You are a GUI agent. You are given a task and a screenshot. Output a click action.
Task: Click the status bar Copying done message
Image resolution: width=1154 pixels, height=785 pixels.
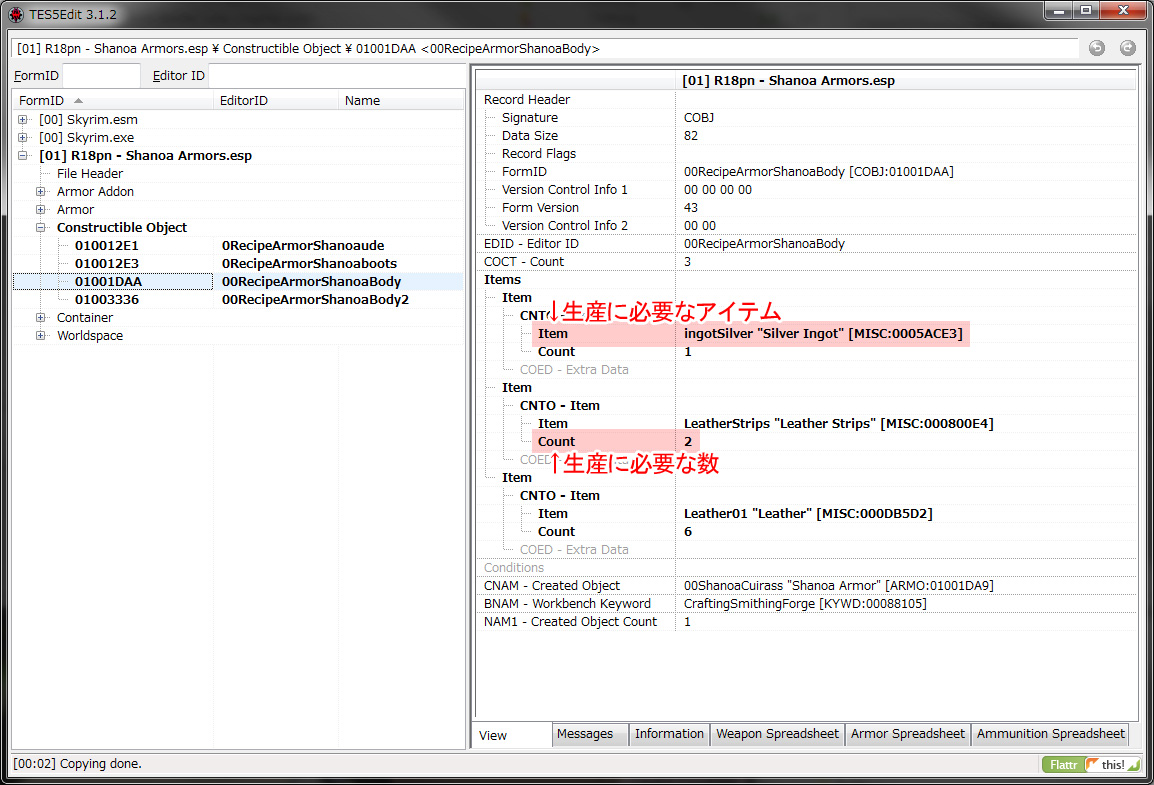tap(77, 764)
